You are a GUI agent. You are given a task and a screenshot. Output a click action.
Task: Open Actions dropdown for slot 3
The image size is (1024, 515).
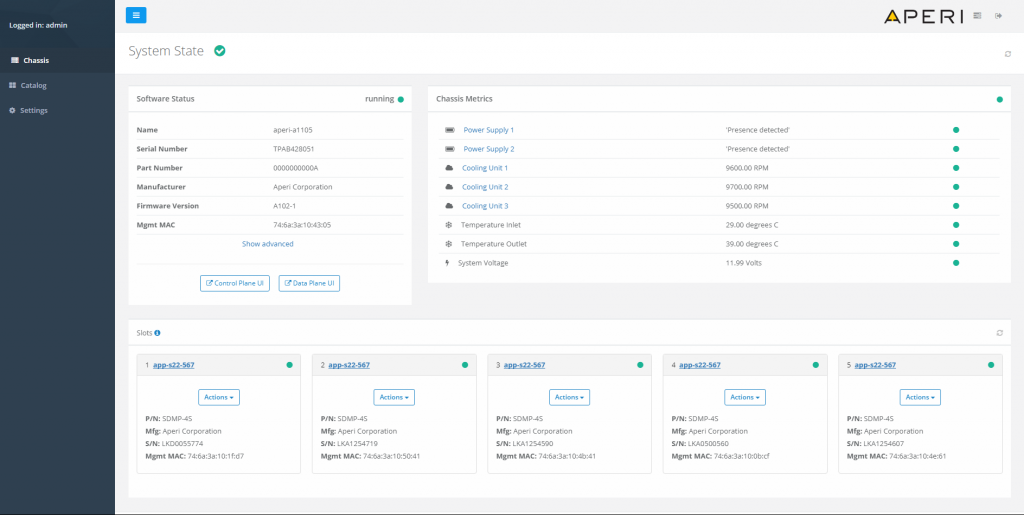(569, 397)
